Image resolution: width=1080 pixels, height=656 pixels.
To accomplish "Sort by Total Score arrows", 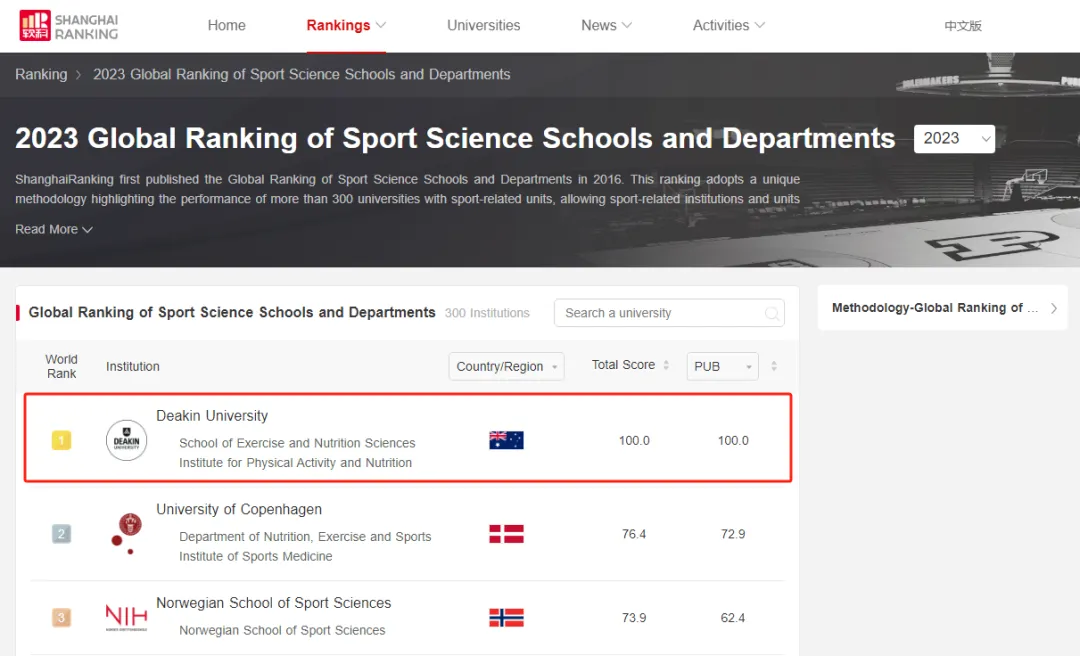I will (666, 365).
